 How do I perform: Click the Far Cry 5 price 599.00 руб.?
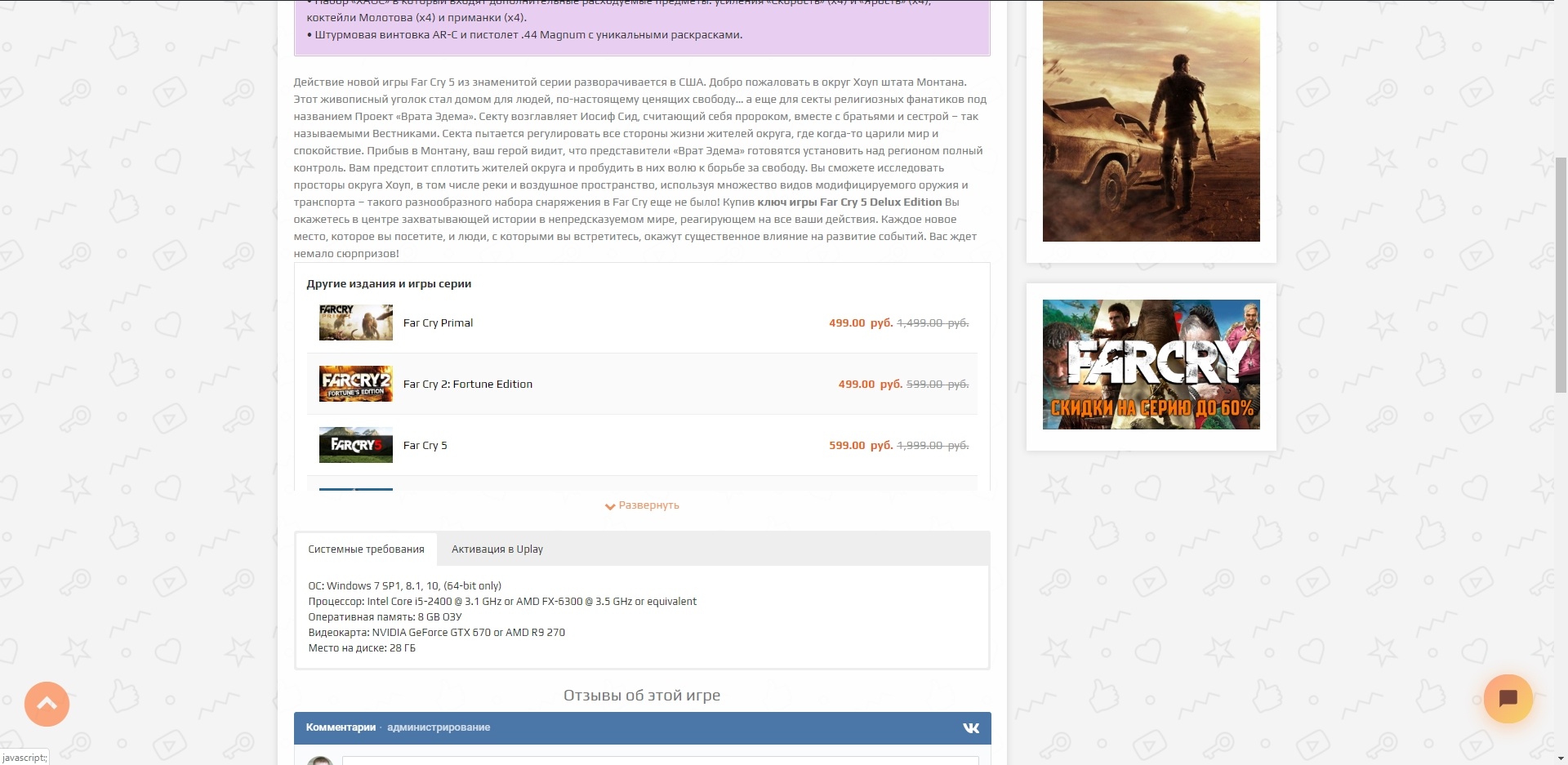tap(861, 446)
